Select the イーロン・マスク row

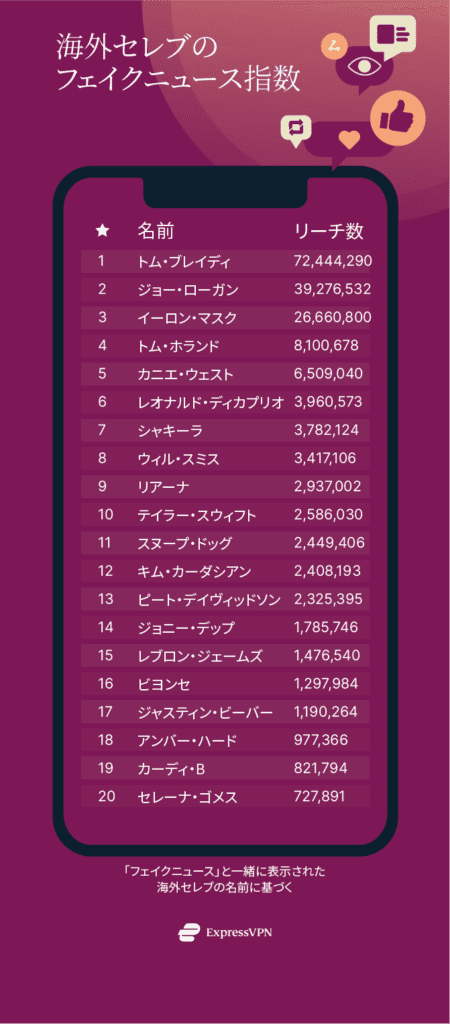225,317
